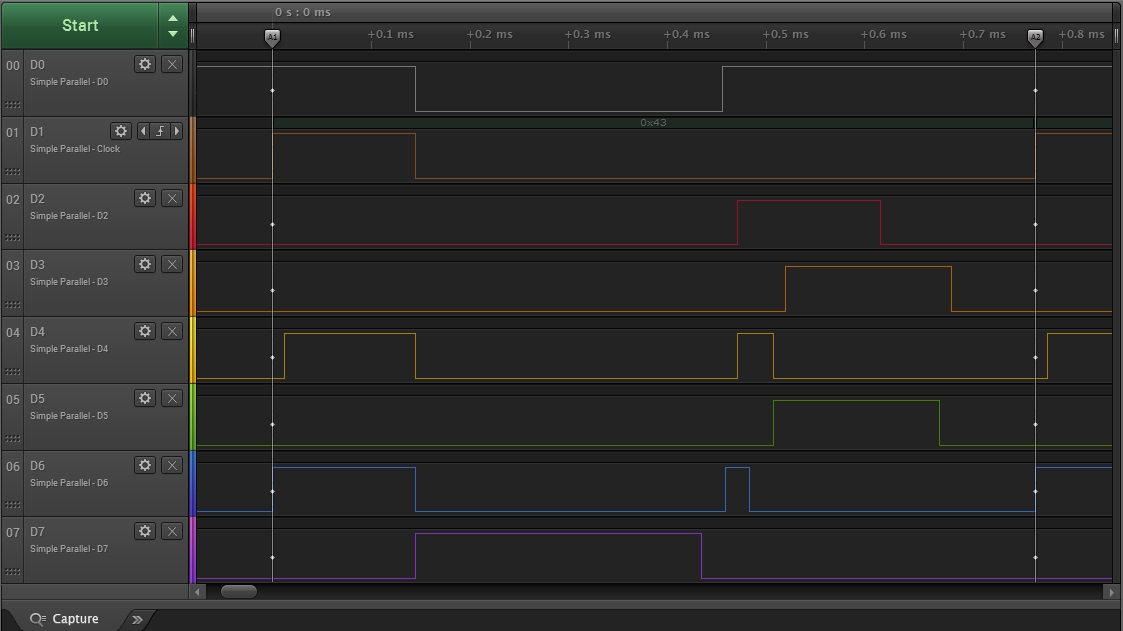Screen dimensions: 1123x631
Task: Click the D4 channel name label
Action: (37, 332)
